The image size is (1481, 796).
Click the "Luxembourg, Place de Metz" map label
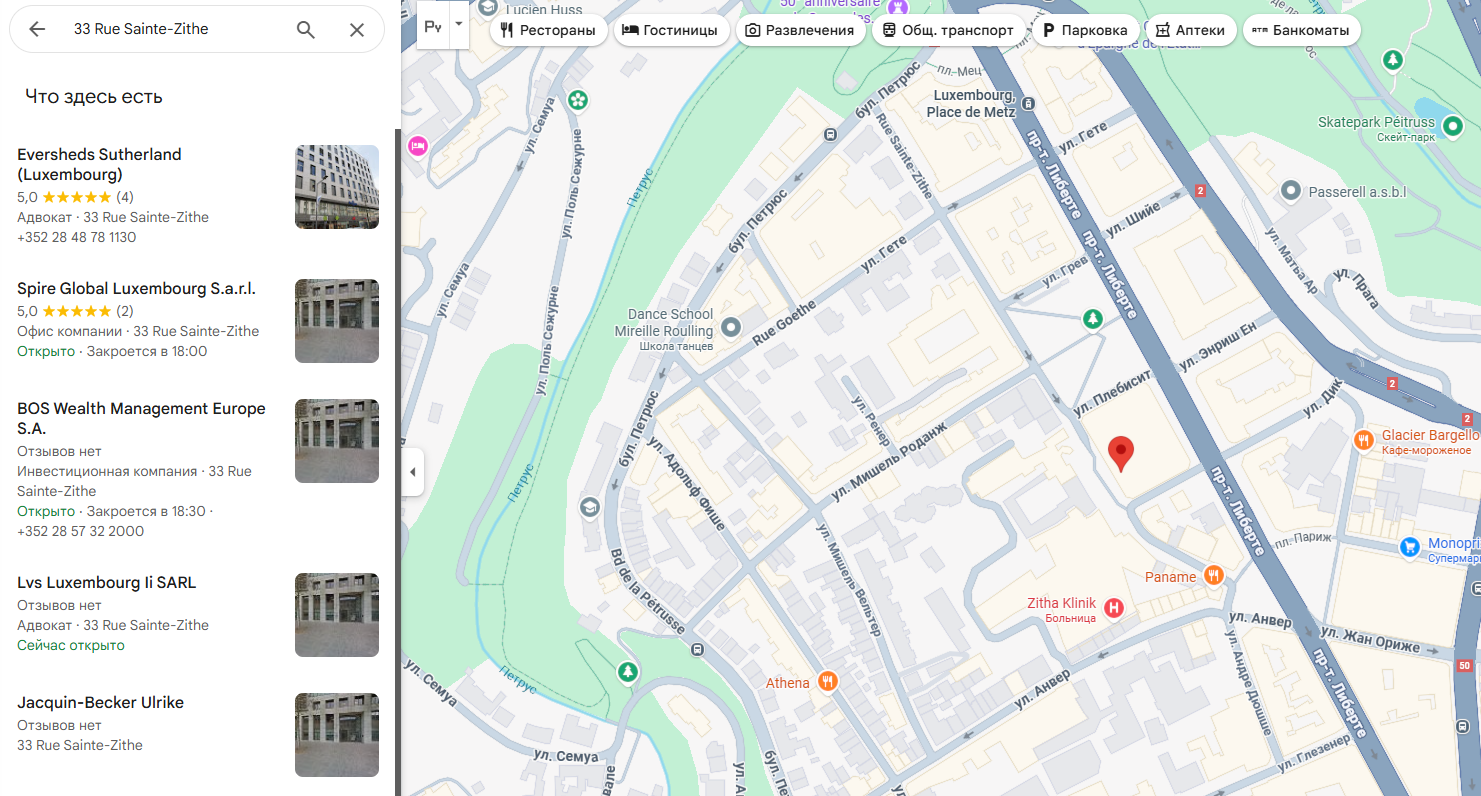(x=972, y=104)
